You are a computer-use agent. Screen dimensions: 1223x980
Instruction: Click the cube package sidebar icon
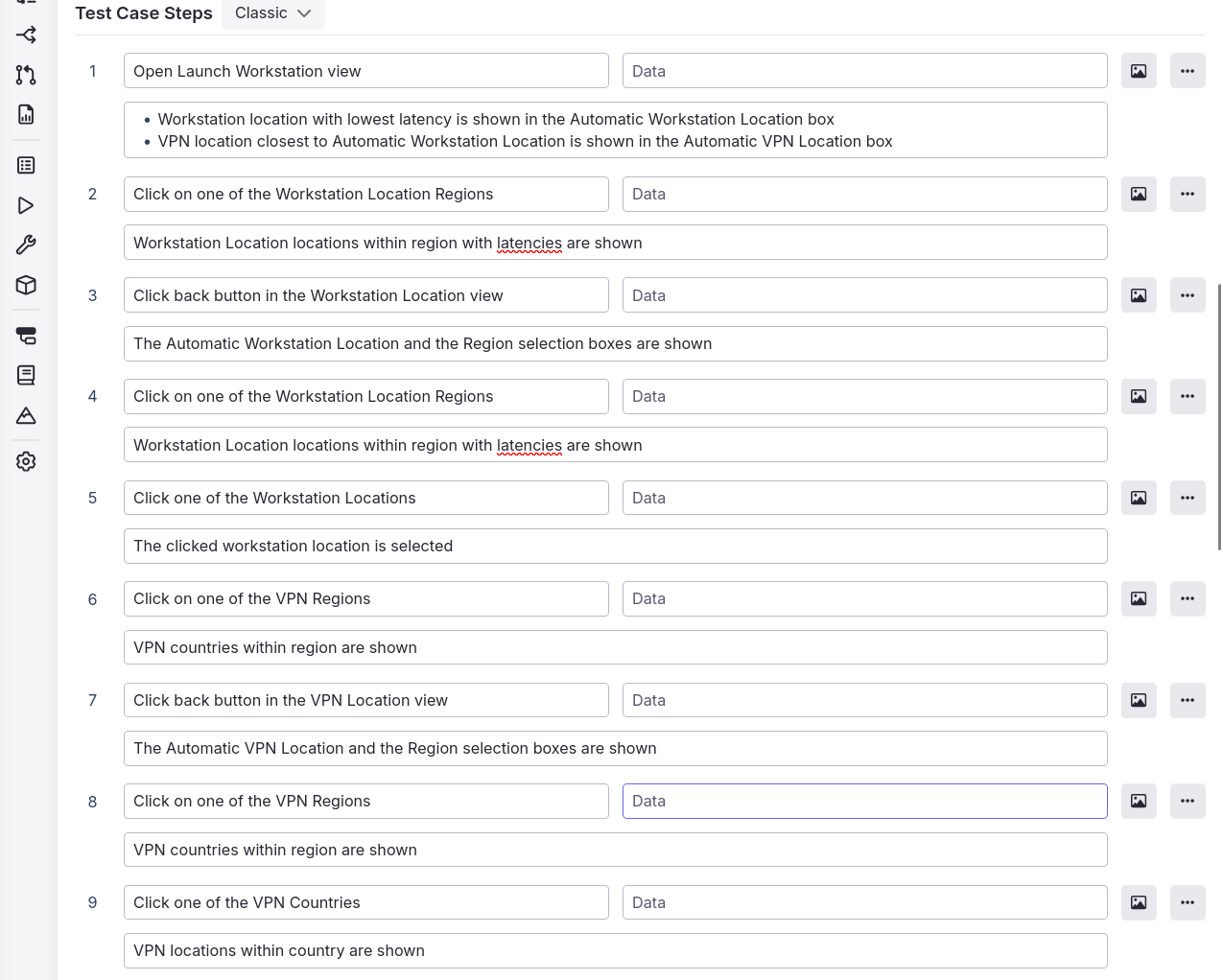tap(26, 285)
